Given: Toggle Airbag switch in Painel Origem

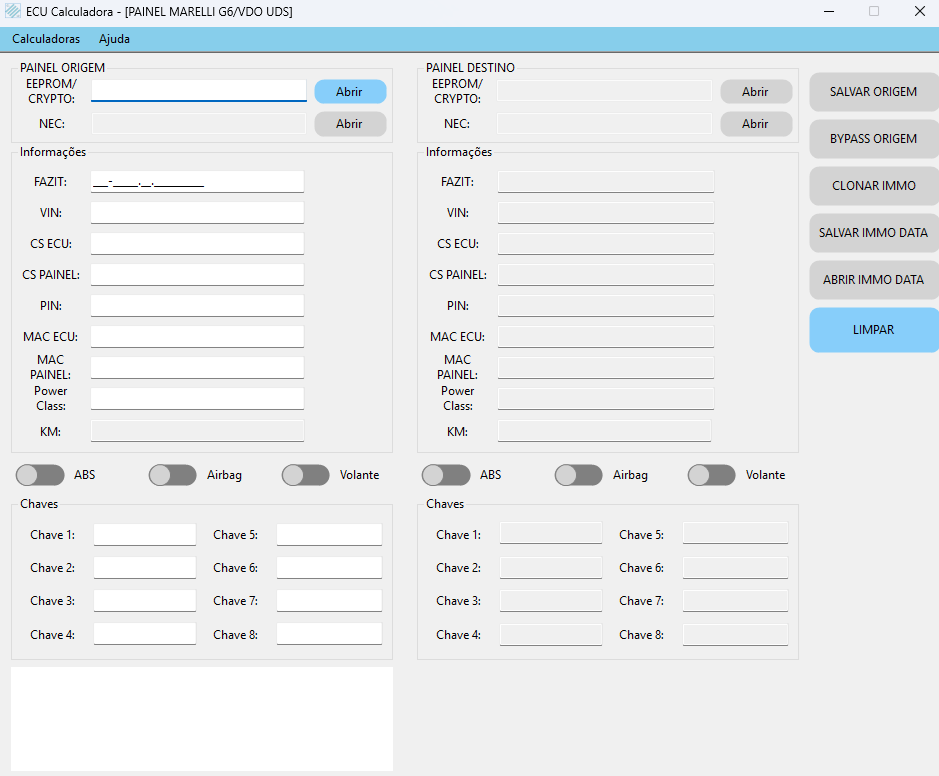Looking at the screenshot, I should 173,475.
